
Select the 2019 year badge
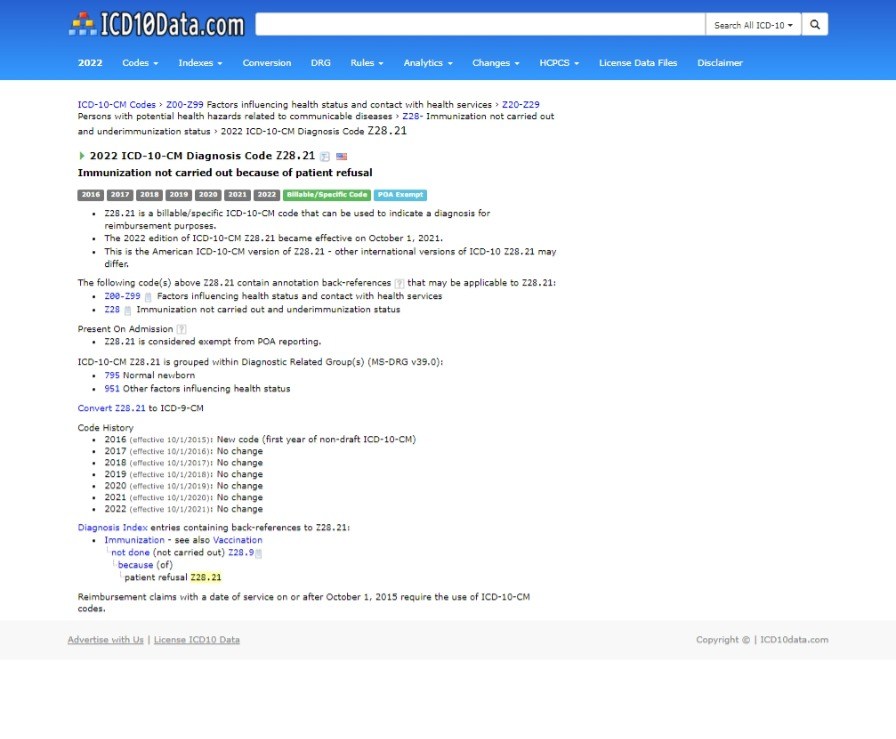(179, 195)
